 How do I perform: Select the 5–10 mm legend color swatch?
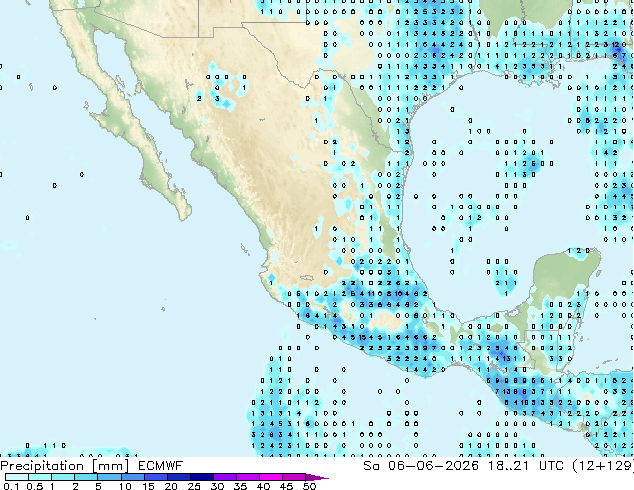click(109, 477)
